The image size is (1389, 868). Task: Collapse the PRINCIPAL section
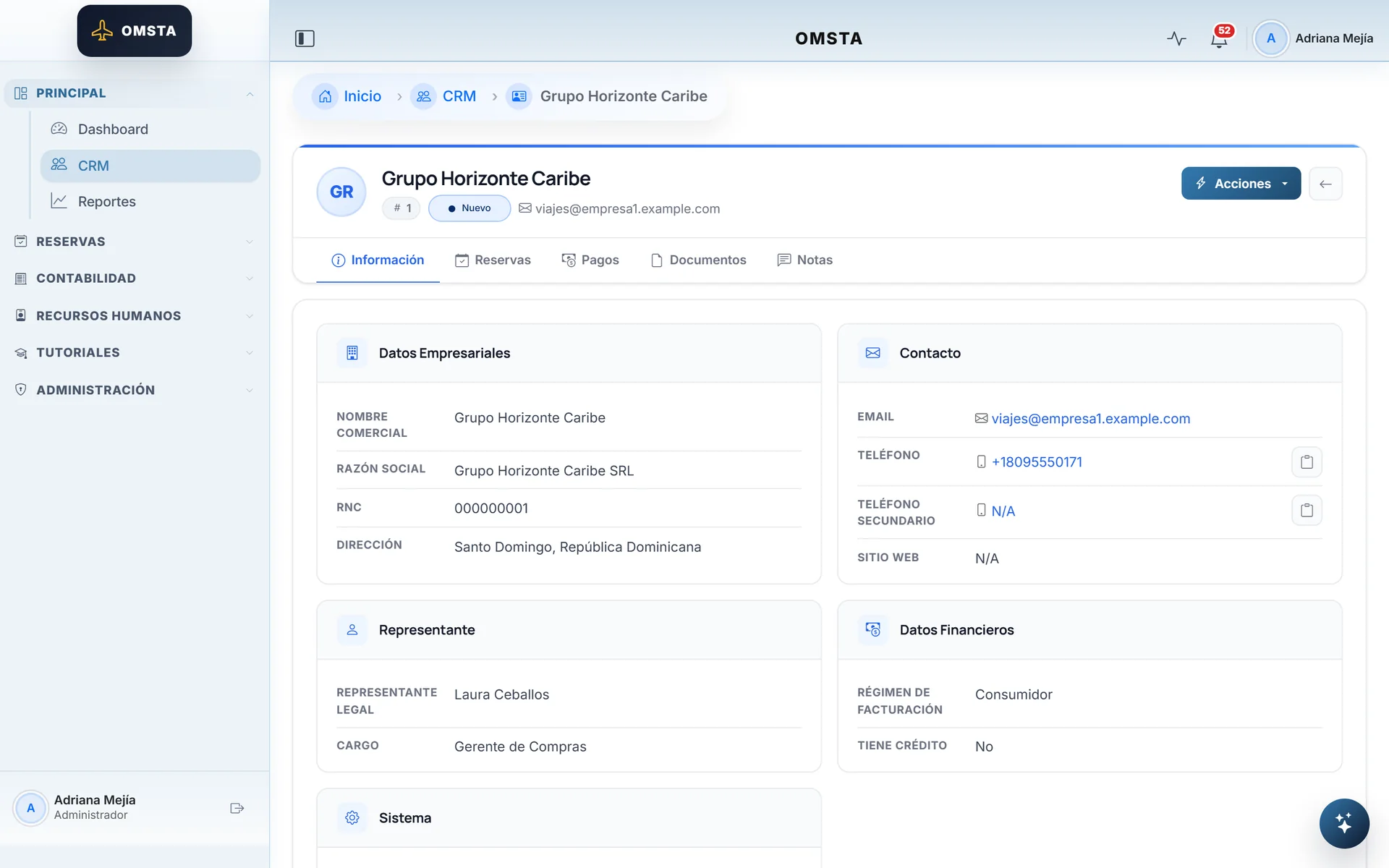(135, 93)
